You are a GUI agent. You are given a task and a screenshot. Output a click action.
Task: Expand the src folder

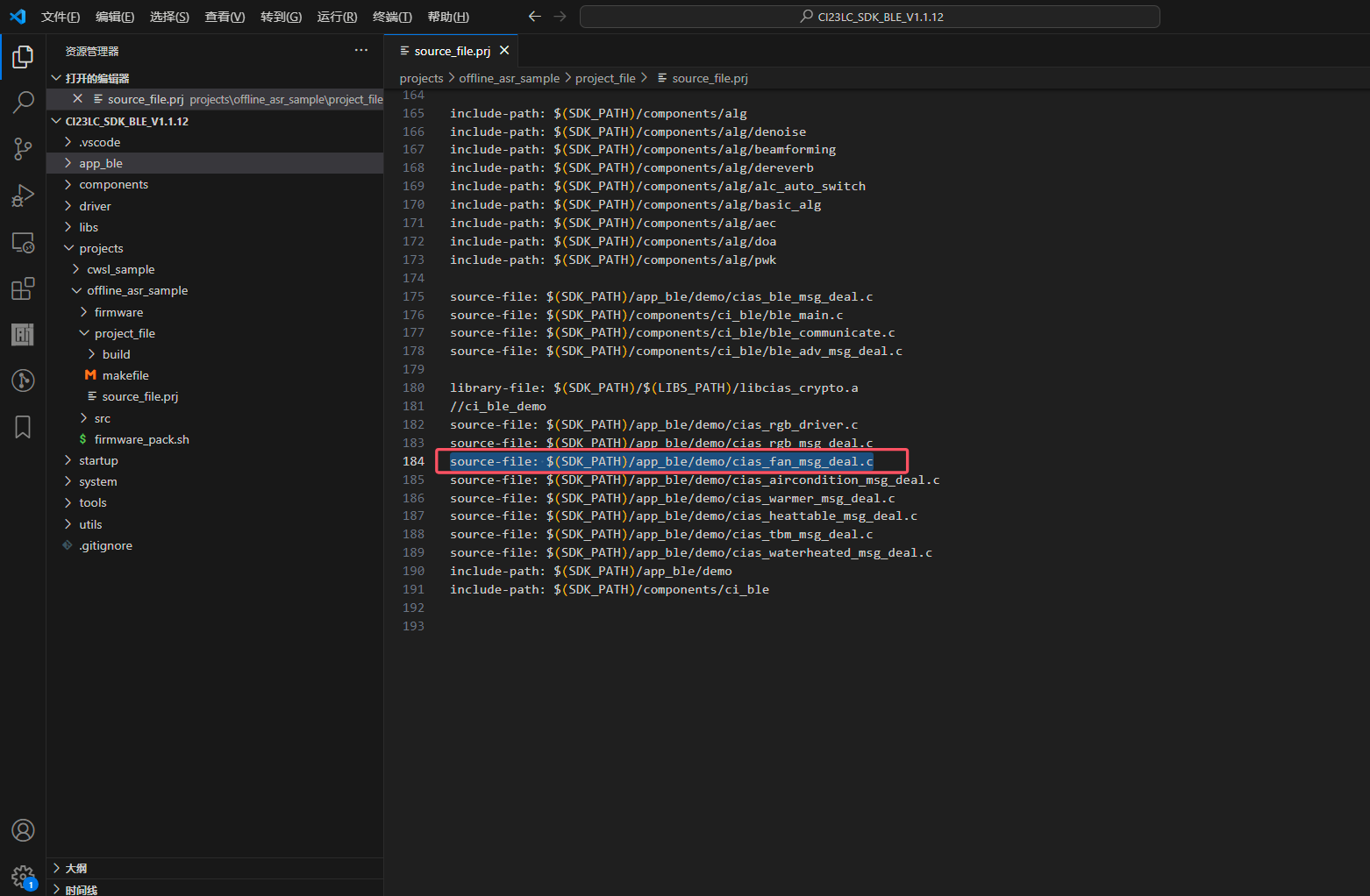pos(215,418)
